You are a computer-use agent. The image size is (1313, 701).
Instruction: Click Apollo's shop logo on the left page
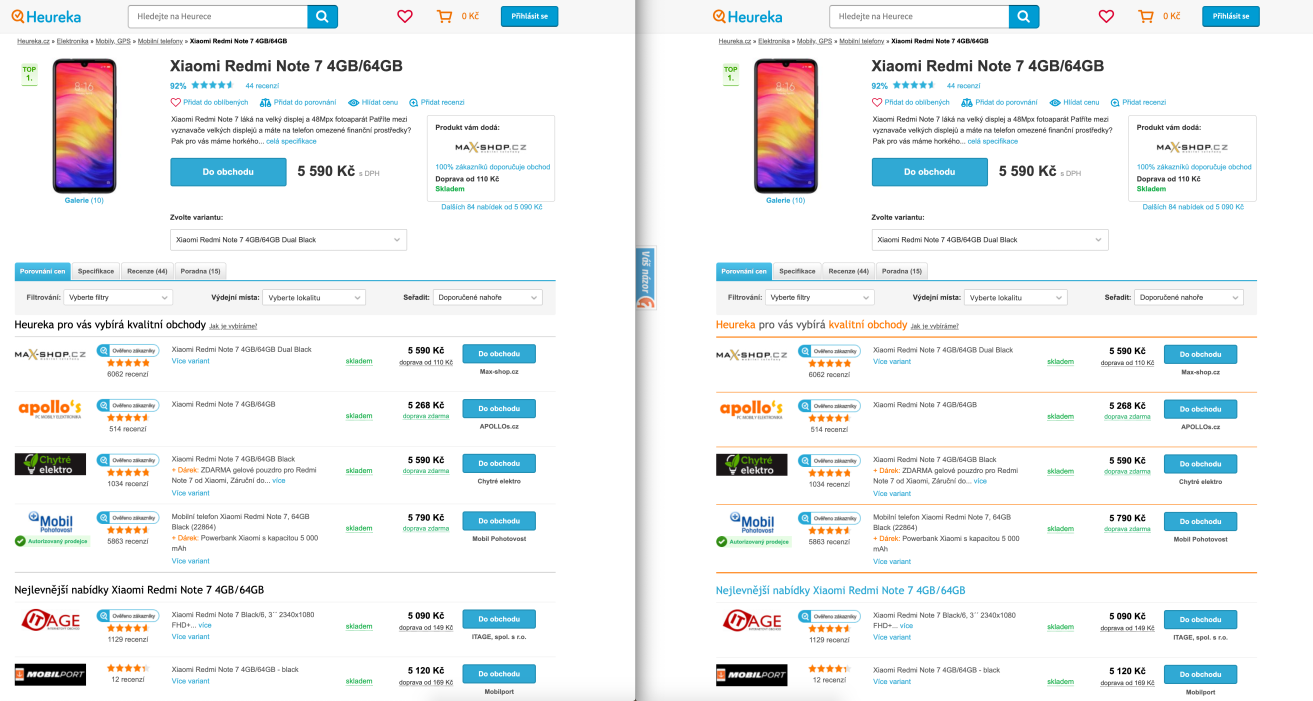(50, 408)
